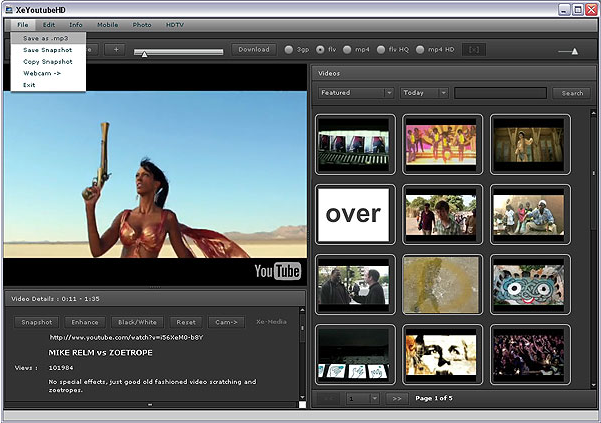This screenshot has height=423, width=601.
Task: Open the dancer in wooden doorway thumbnail
Action: pos(530,144)
